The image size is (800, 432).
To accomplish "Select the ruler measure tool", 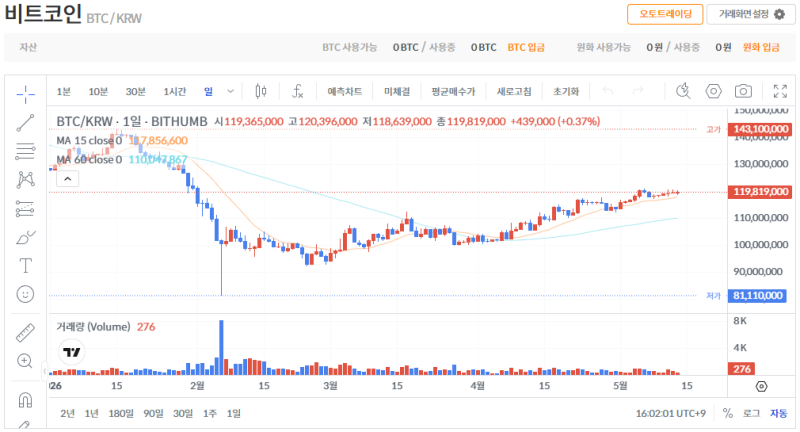I will click(25, 333).
